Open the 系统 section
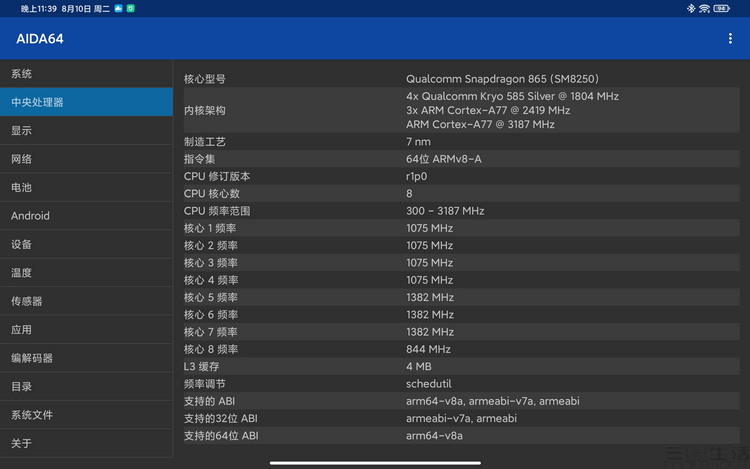This screenshot has width=750, height=469. 86,74
